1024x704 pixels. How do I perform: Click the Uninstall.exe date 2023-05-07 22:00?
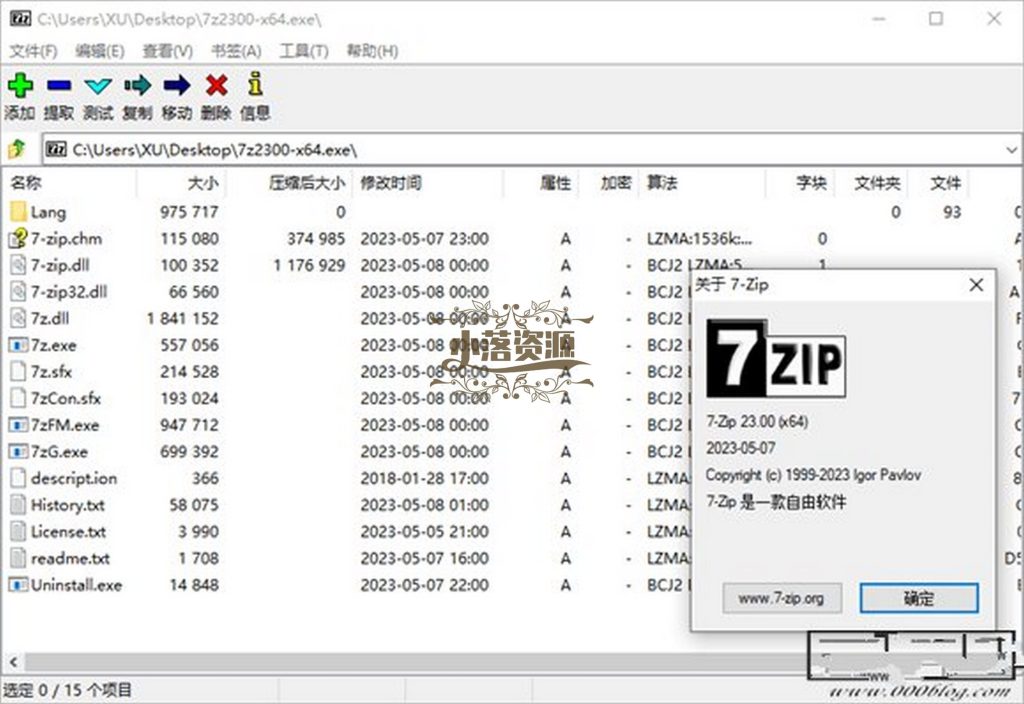click(x=424, y=584)
